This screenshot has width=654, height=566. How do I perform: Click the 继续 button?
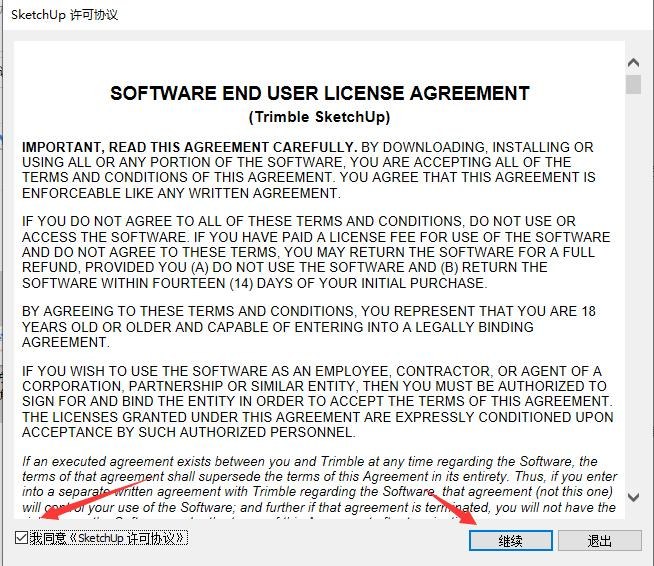pos(511,541)
